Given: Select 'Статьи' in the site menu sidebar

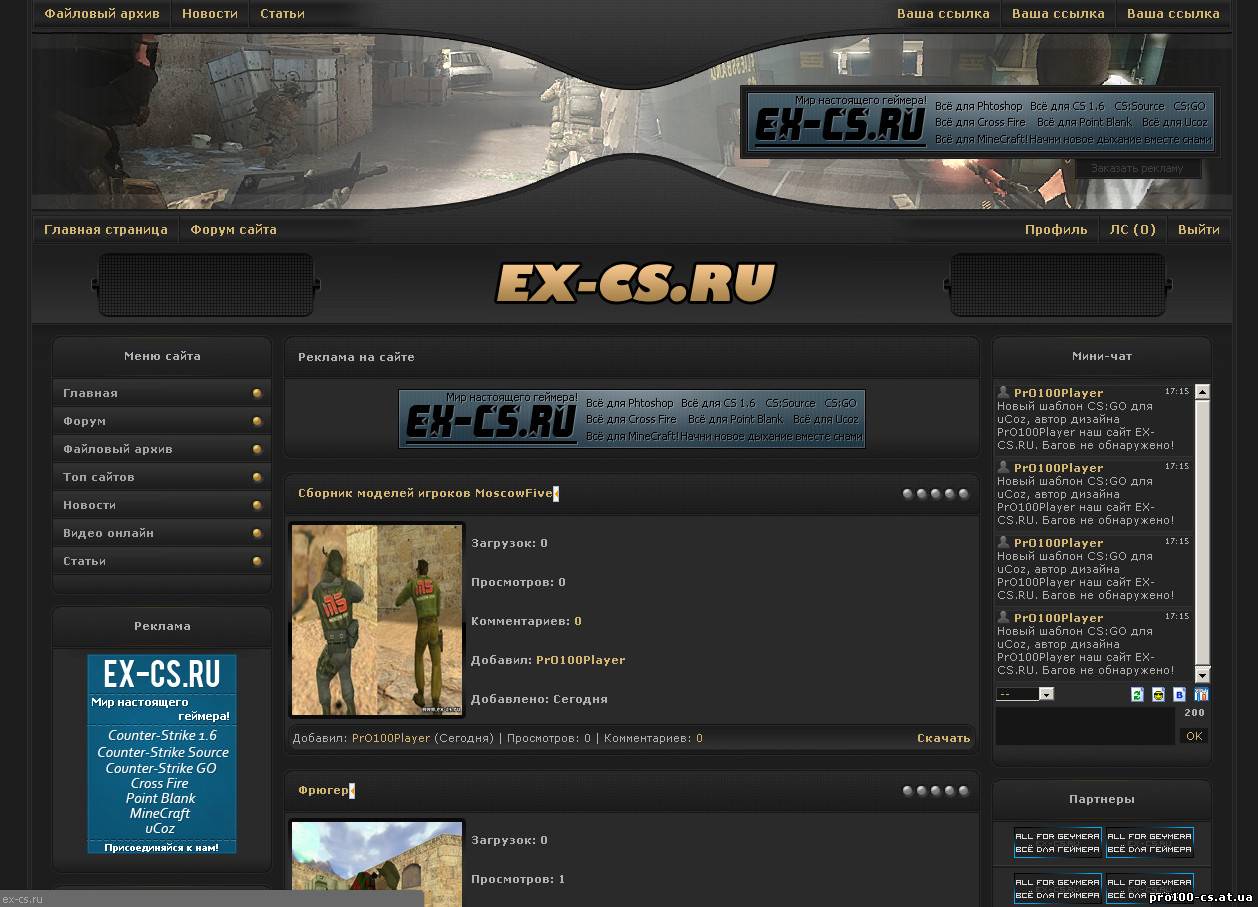Looking at the screenshot, I should pyautogui.click(x=162, y=561).
